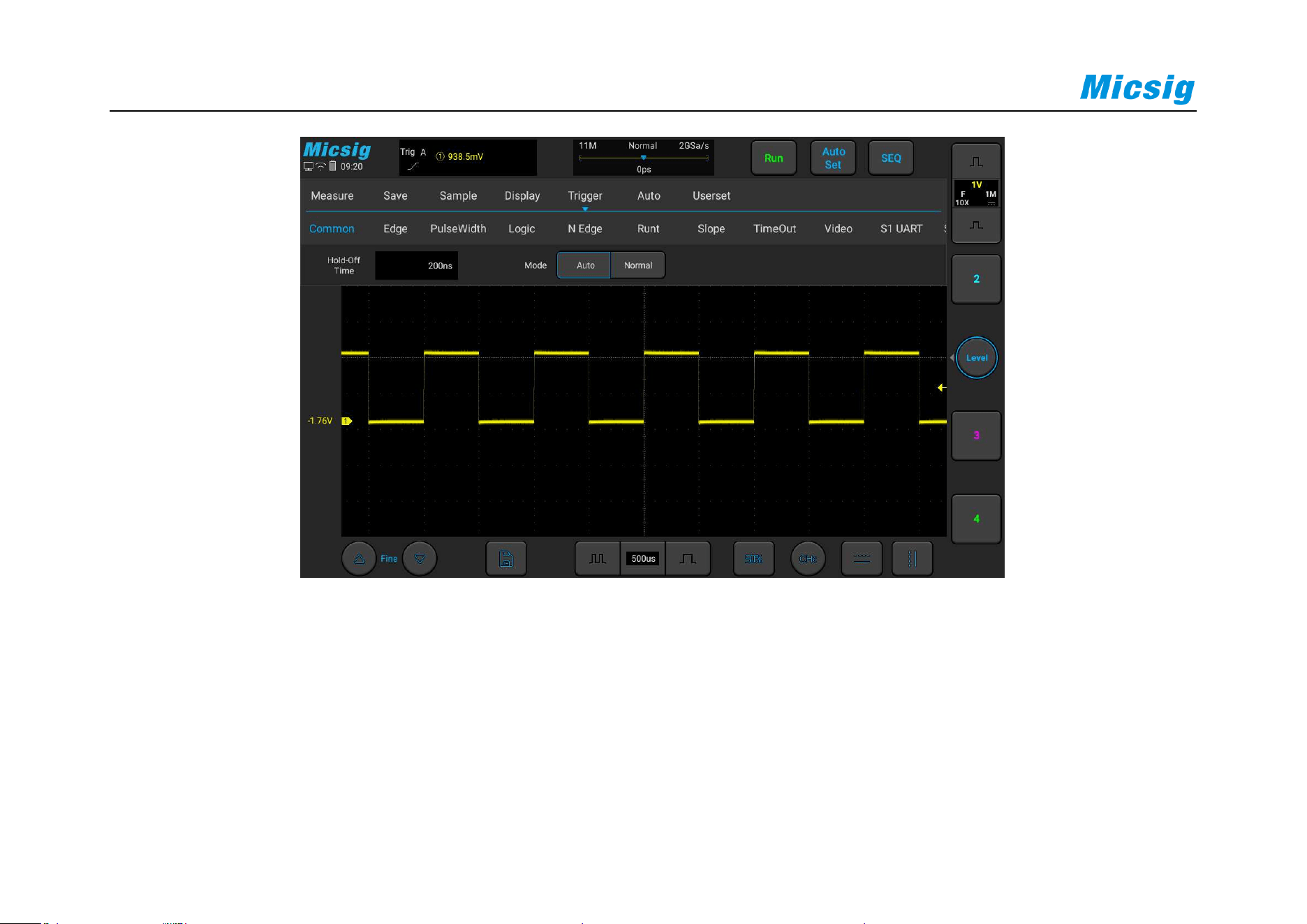Select the S1 UART trigger type
1307x924 pixels.
point(901,229)
